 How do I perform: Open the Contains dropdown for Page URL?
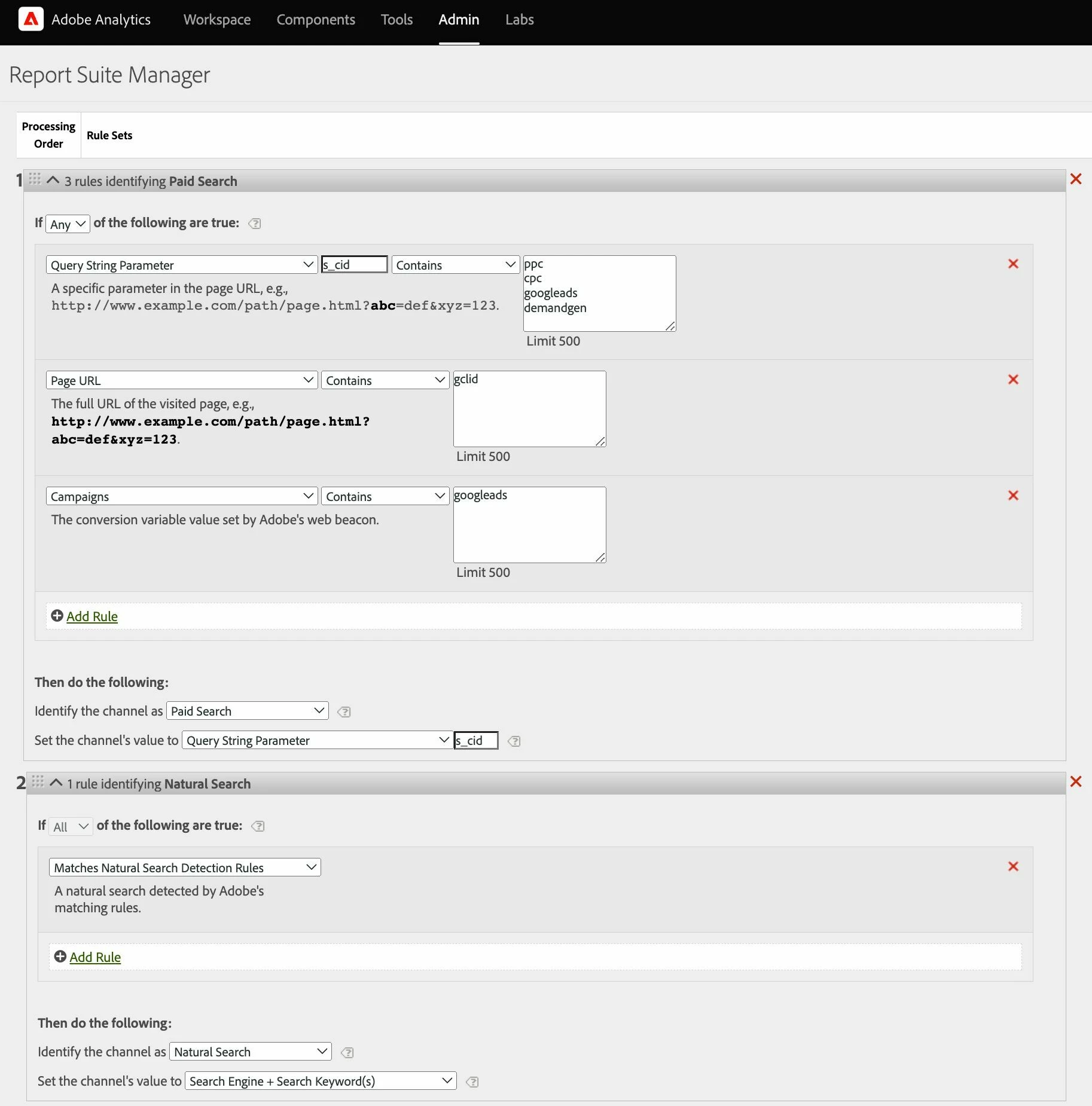pyautogui.click(x=385, y=380)
